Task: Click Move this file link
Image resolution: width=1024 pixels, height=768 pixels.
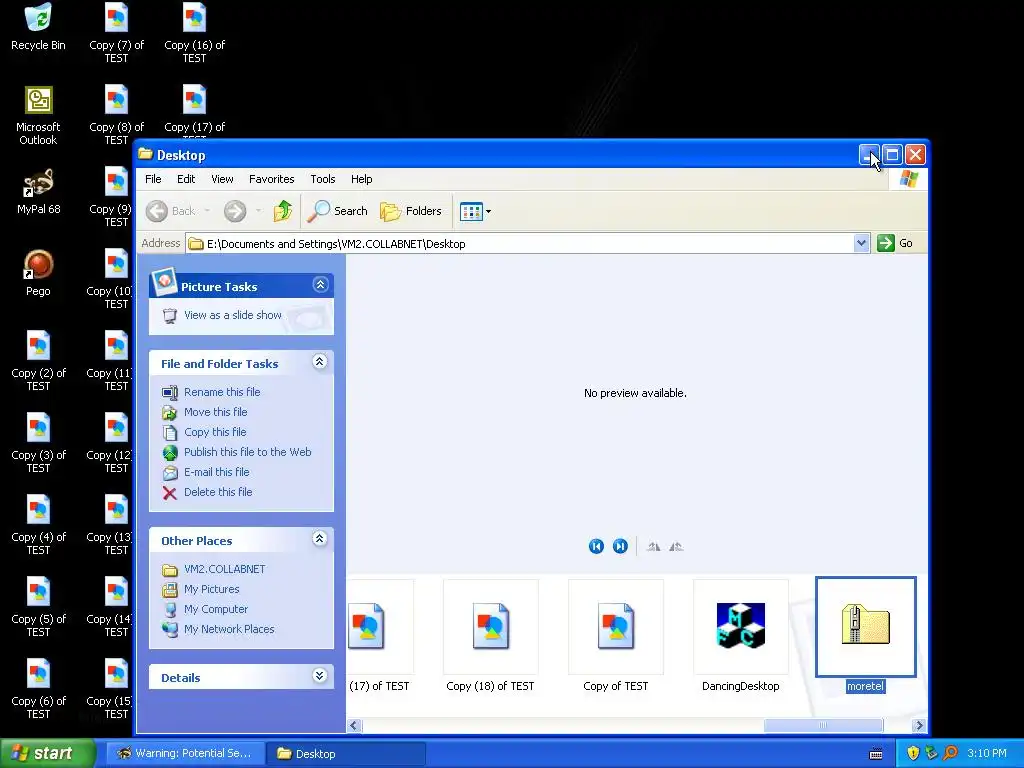Action: pyautogui.click(x=216, y=412)
